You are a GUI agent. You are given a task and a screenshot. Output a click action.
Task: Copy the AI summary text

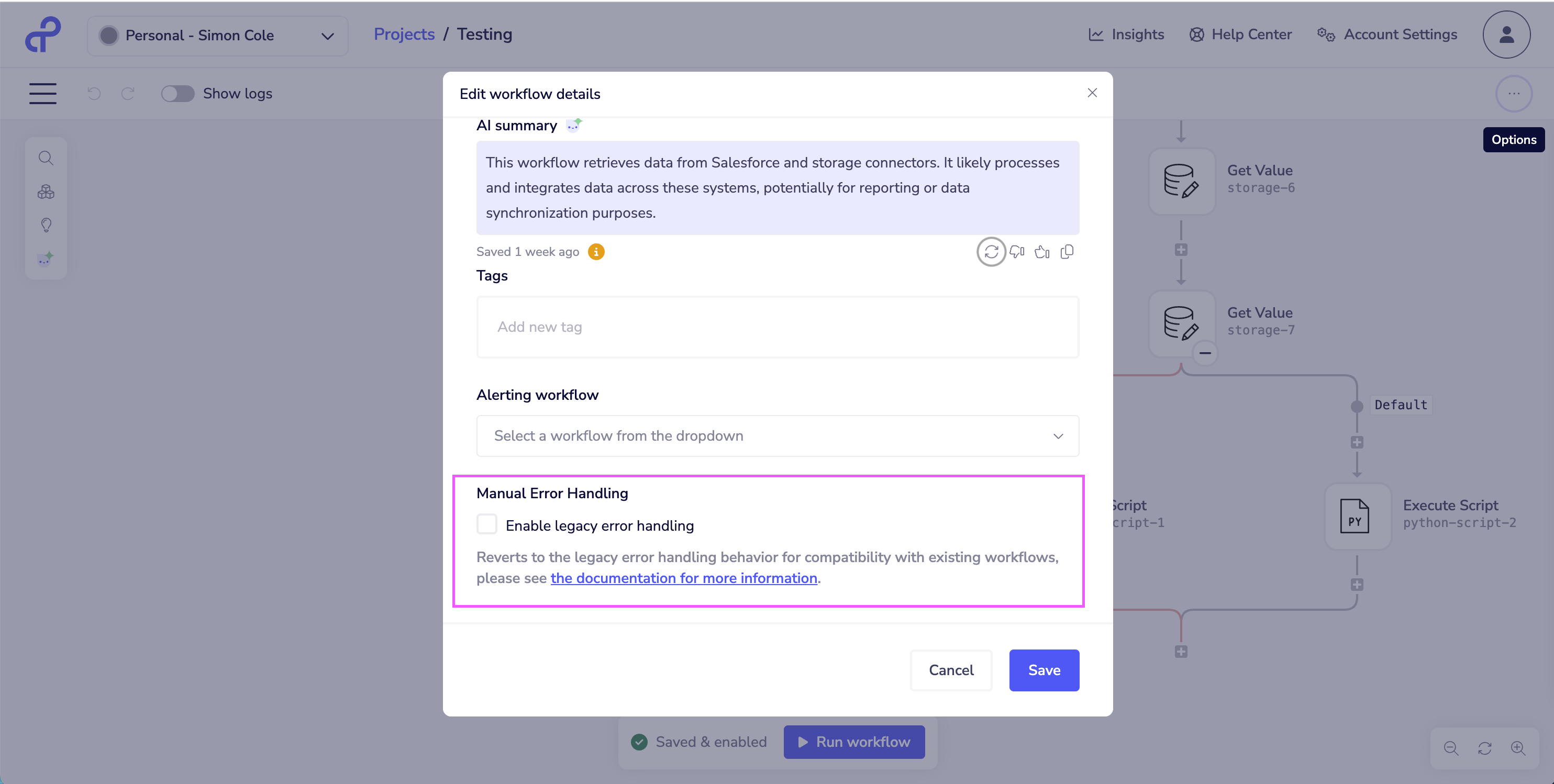click(1067, 252)
